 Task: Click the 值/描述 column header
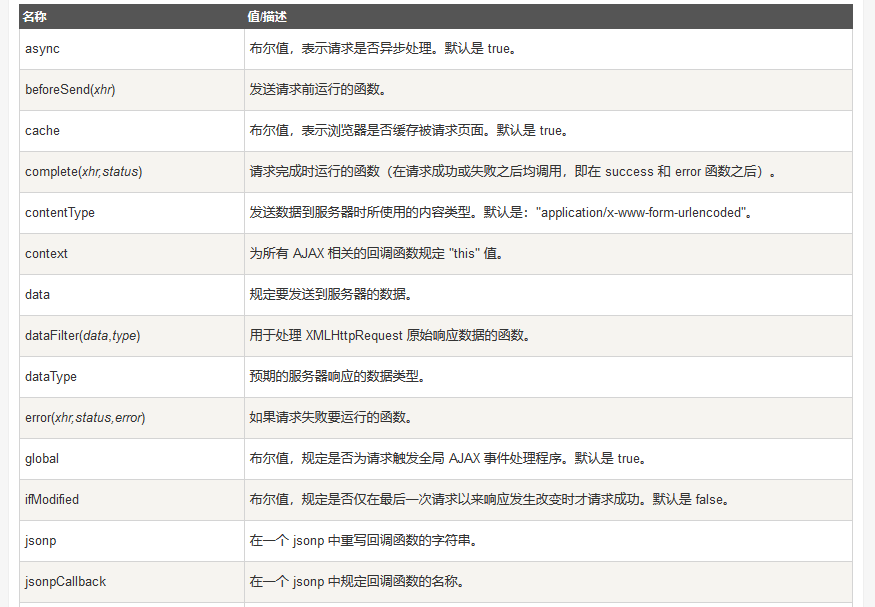(269, 18)
